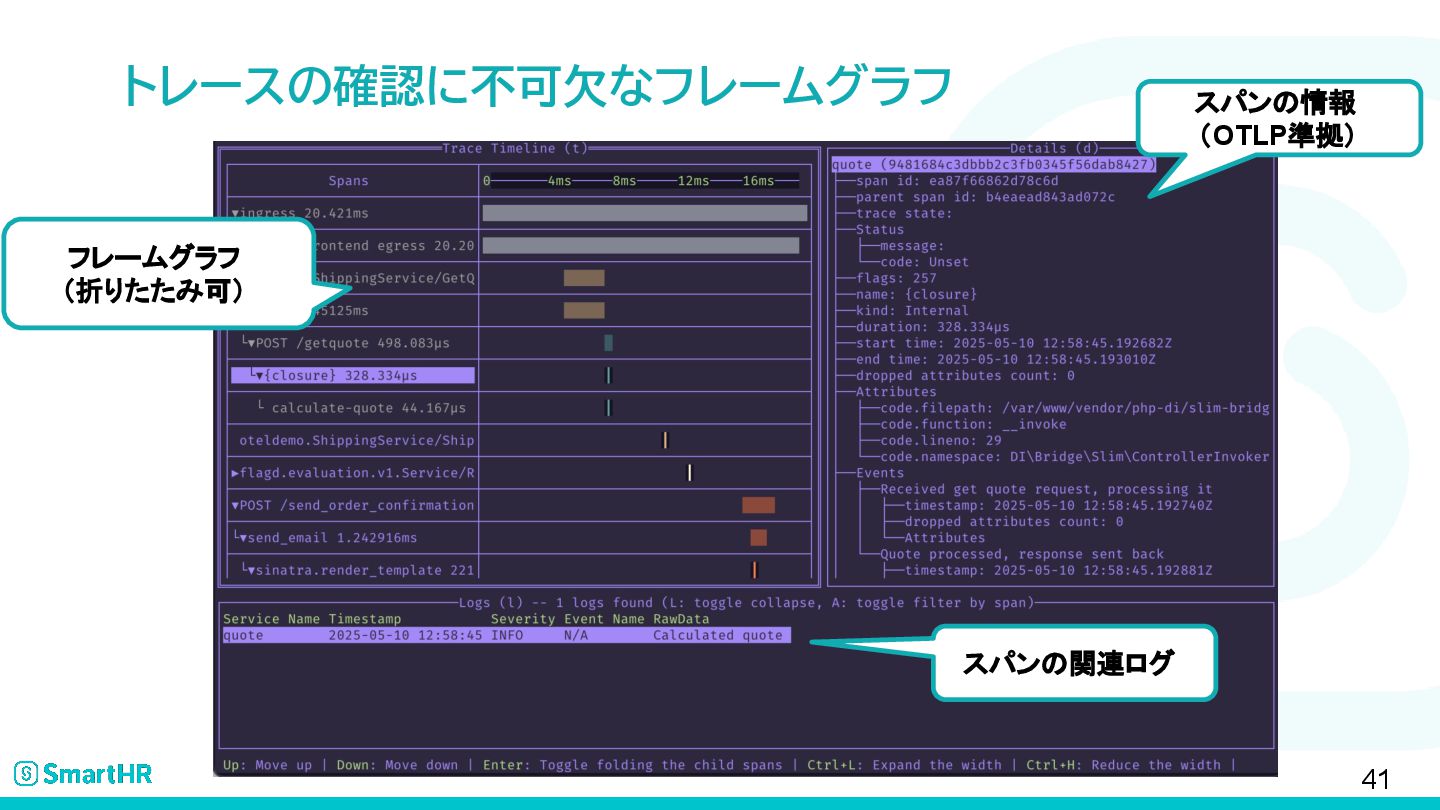Click the {closure} row timeline bar
Image resolution: width=1440 pixels, height=810 pixels.
click(608, 375)
